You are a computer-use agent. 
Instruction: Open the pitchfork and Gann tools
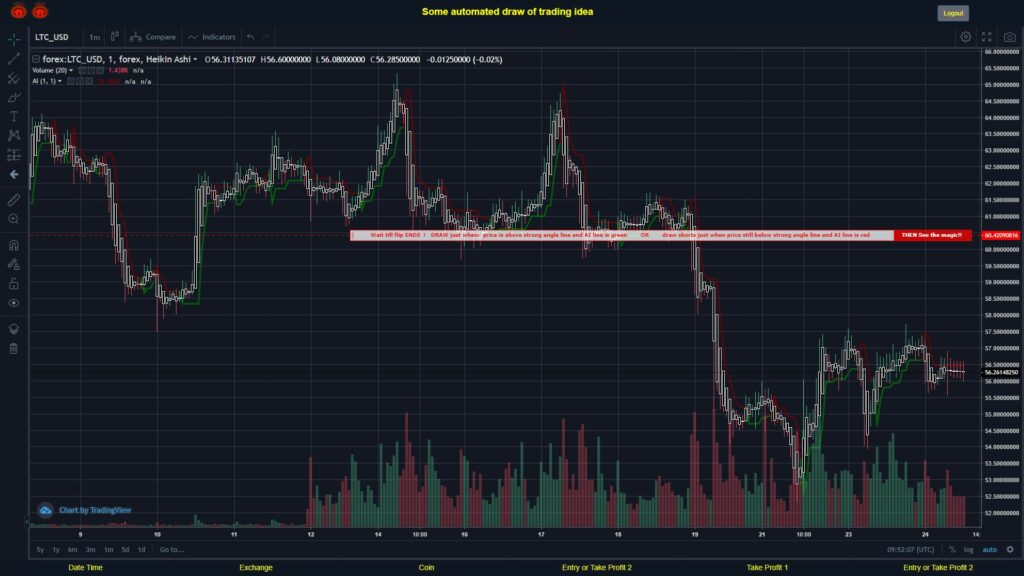[x=14, y=78]
